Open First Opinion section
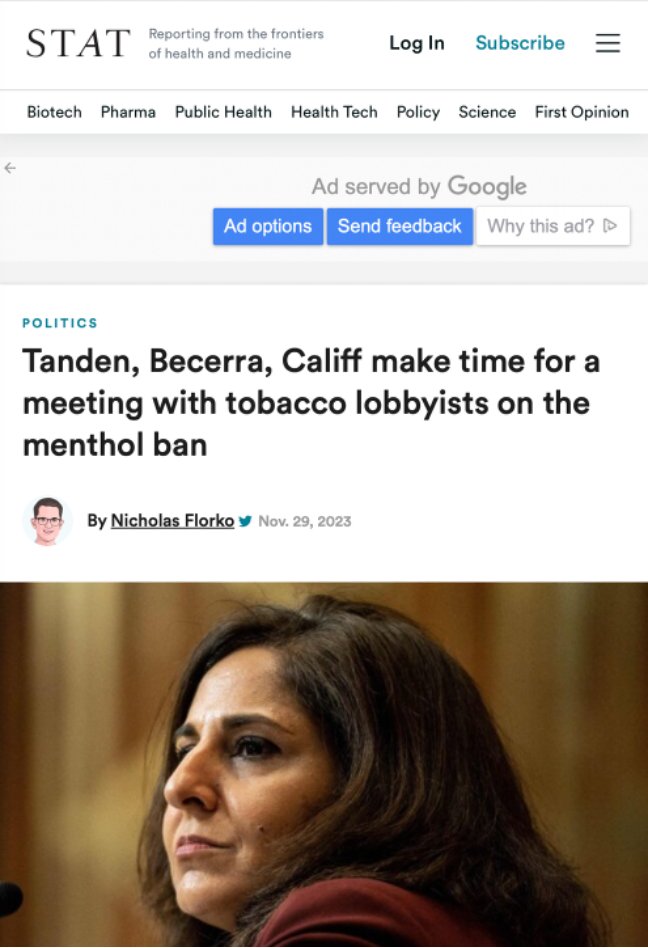Viewport: 648px width, 948px height. click(582, 112)
